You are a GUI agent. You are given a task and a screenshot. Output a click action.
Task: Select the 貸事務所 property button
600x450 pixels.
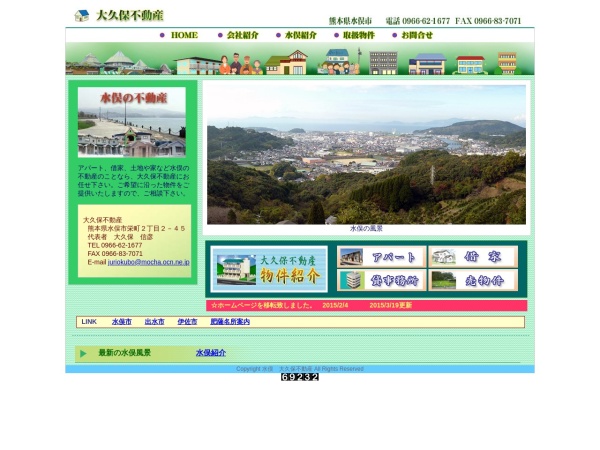point(381,280)
